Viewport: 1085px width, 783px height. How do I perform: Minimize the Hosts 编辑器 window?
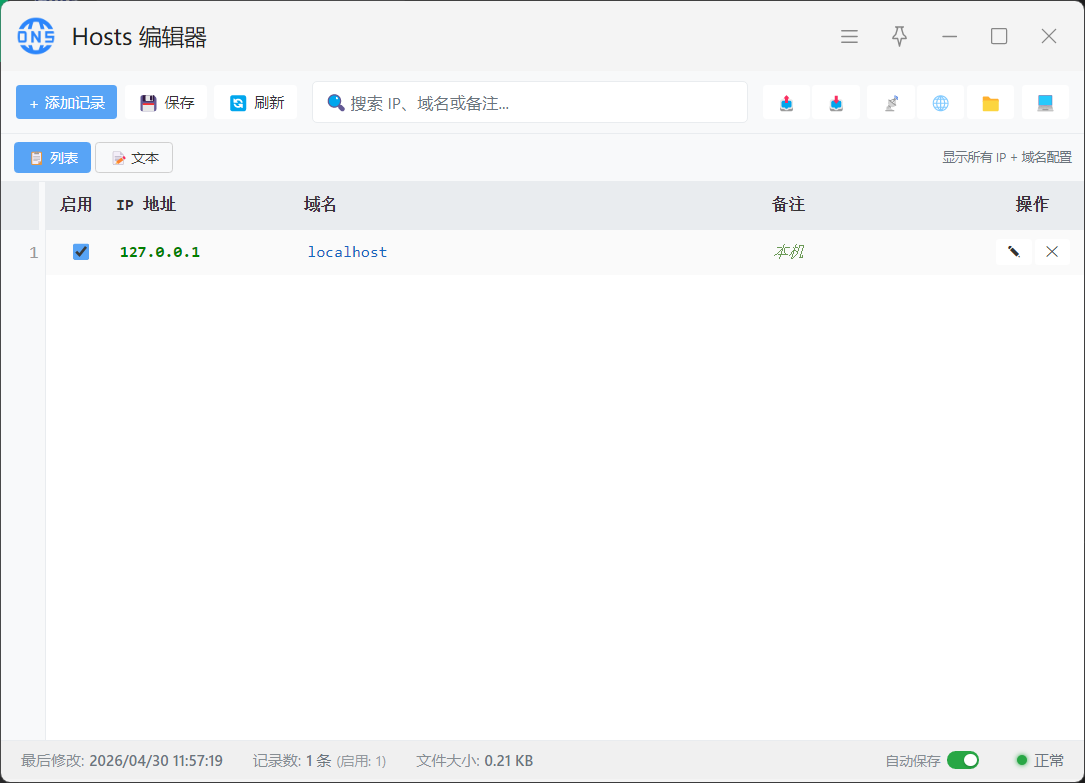coord(949,37)
